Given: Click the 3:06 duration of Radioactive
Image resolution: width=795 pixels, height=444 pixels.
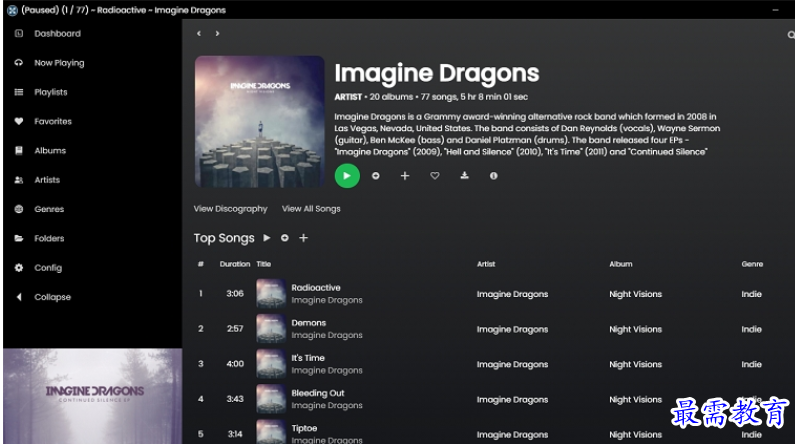Looking at the screenshot, I should click(235, 293).
